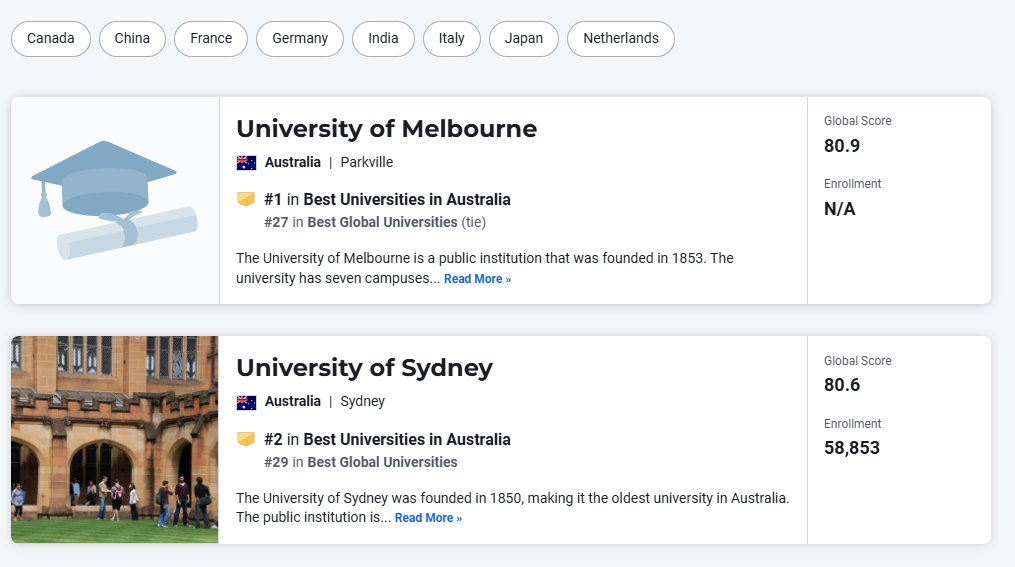Select the China country filter
The height and width of the screenshot is (567, 1015).
pyautogui.click(x=132, y=39)
